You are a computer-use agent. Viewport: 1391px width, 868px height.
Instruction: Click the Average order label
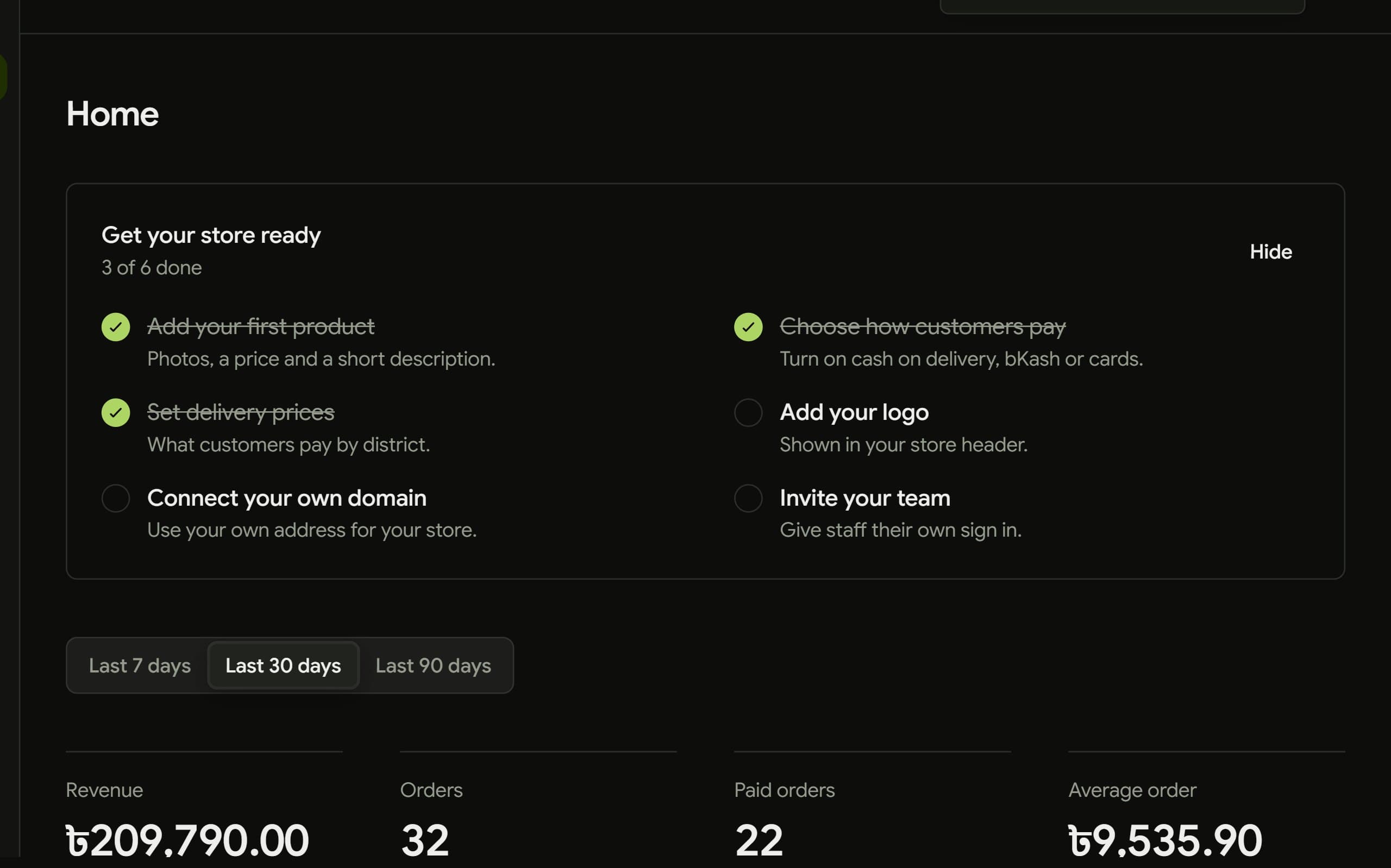(x=1132, y=790)
